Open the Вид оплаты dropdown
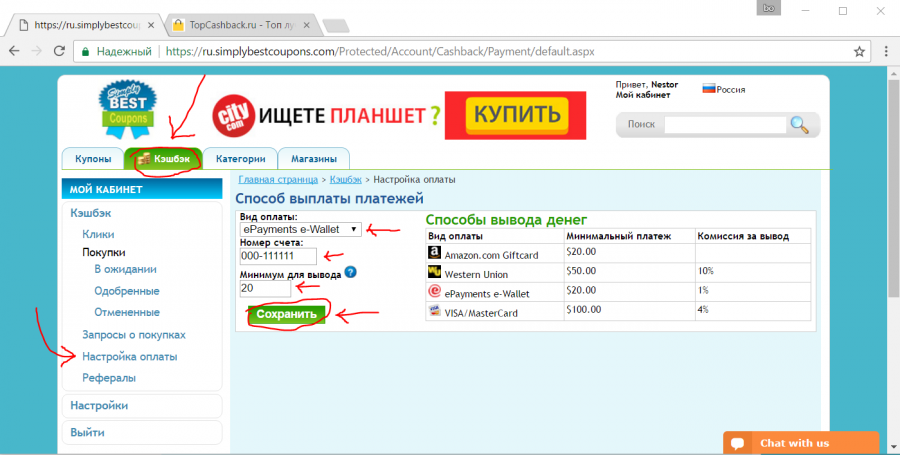 coord(301,229)
